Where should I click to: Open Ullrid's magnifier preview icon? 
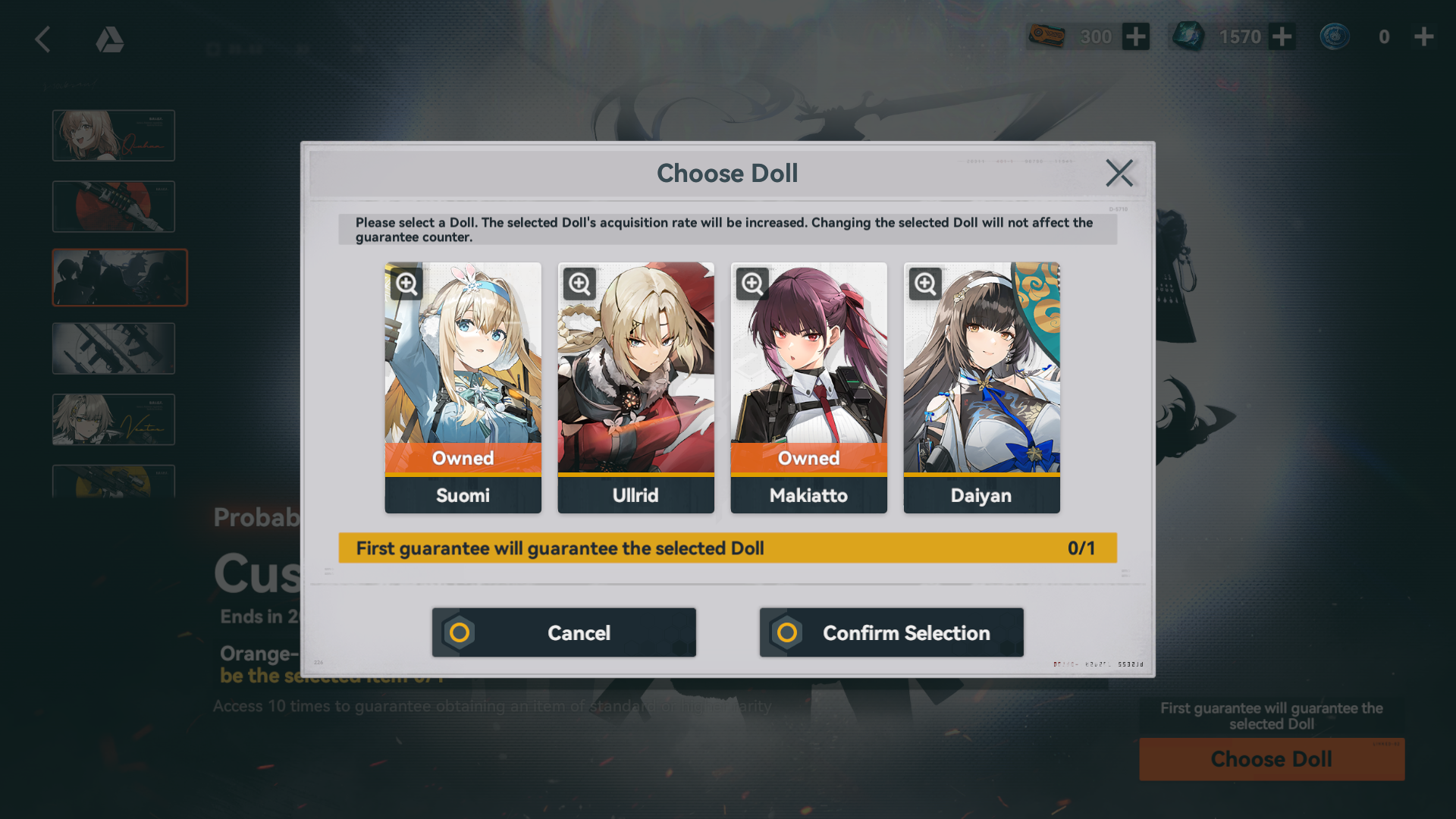tap(580, 284)
